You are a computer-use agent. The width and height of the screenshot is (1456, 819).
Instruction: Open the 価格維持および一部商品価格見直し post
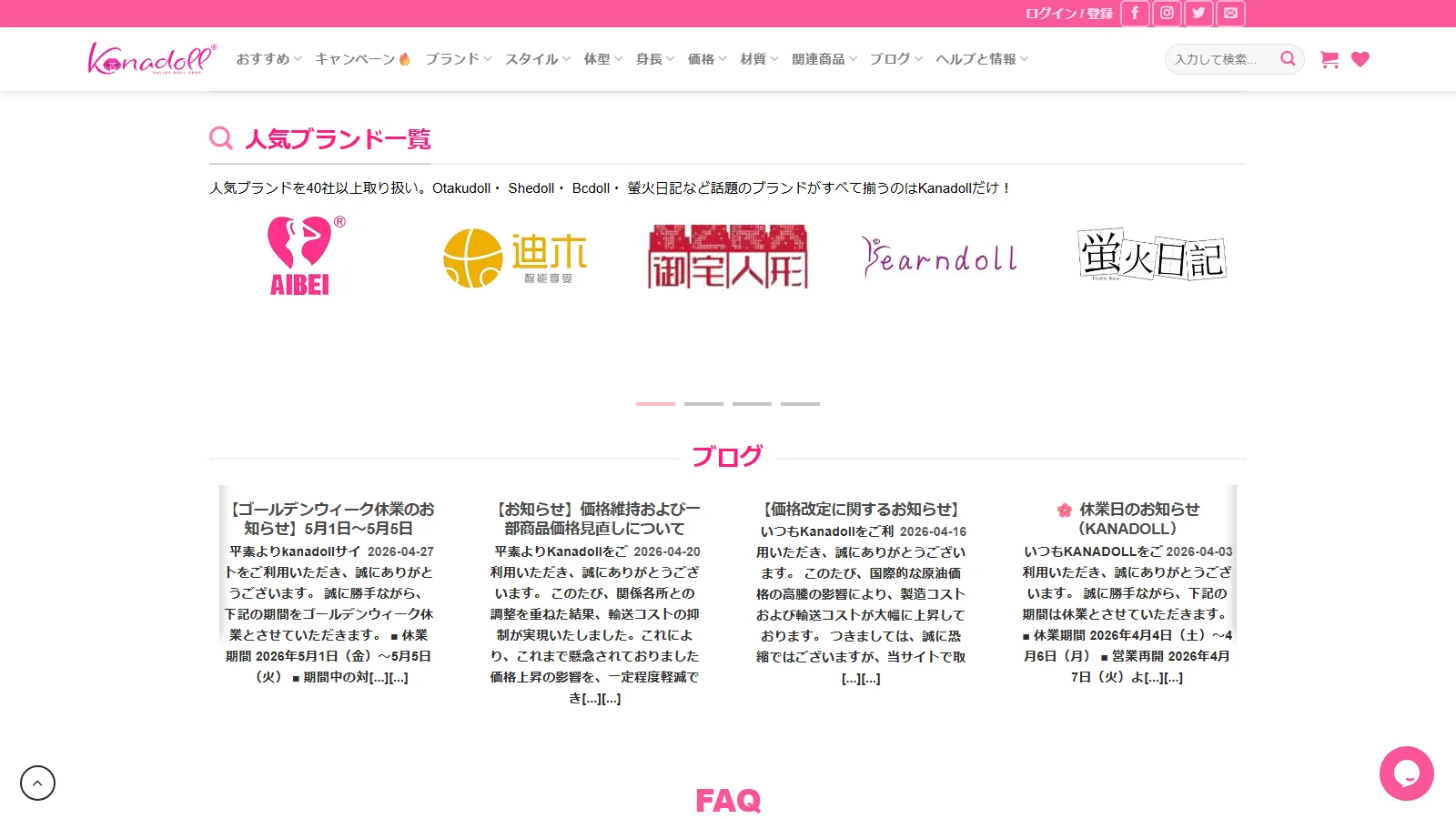tap(595, 519)
